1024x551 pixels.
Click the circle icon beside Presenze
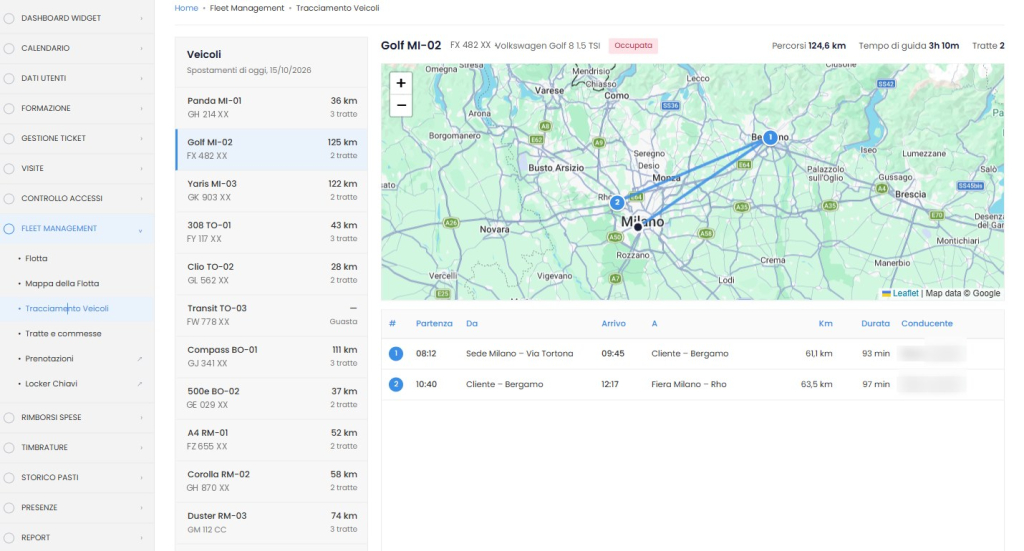8,508
